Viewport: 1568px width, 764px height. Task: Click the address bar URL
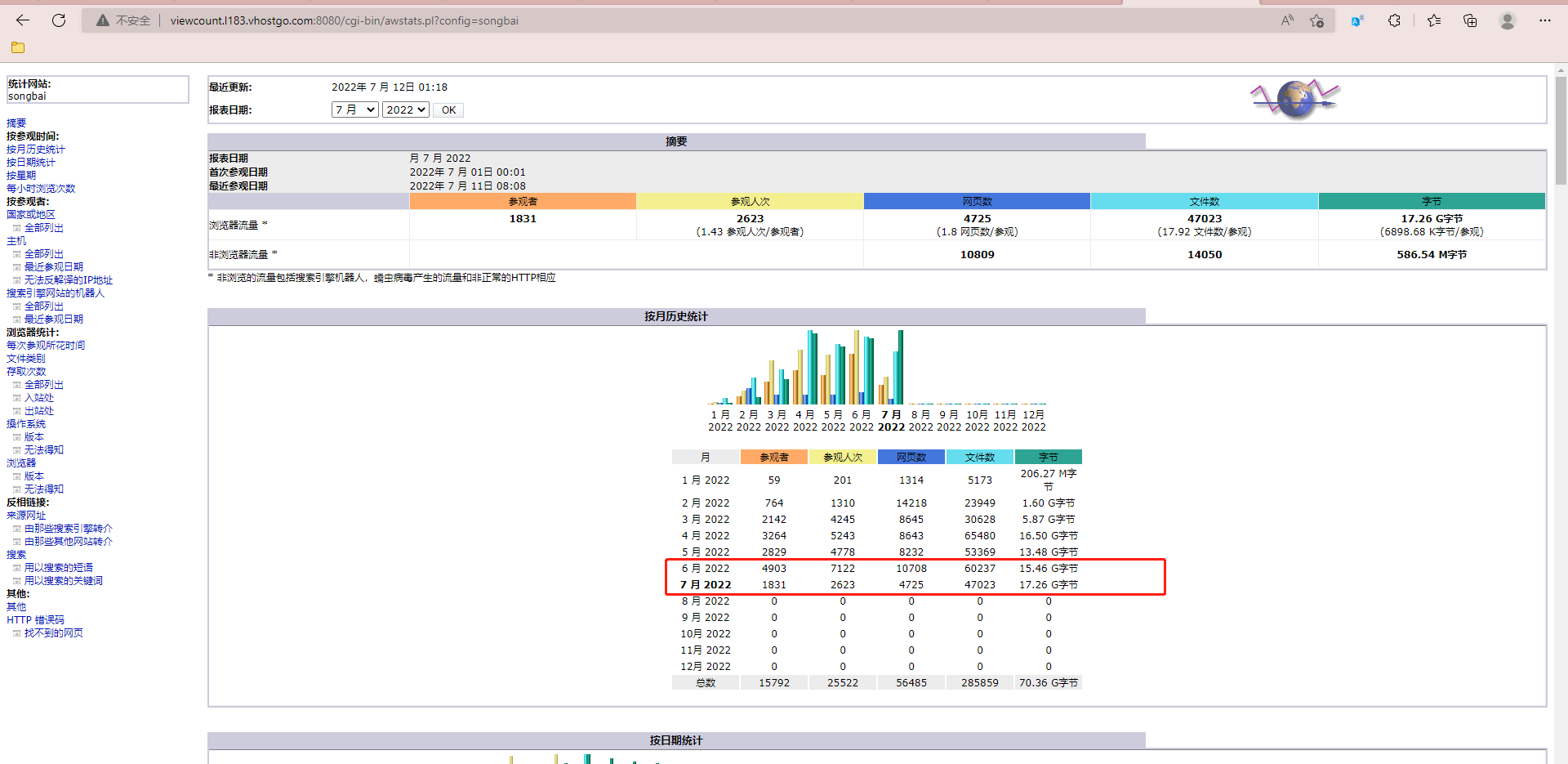pos(344,20)
